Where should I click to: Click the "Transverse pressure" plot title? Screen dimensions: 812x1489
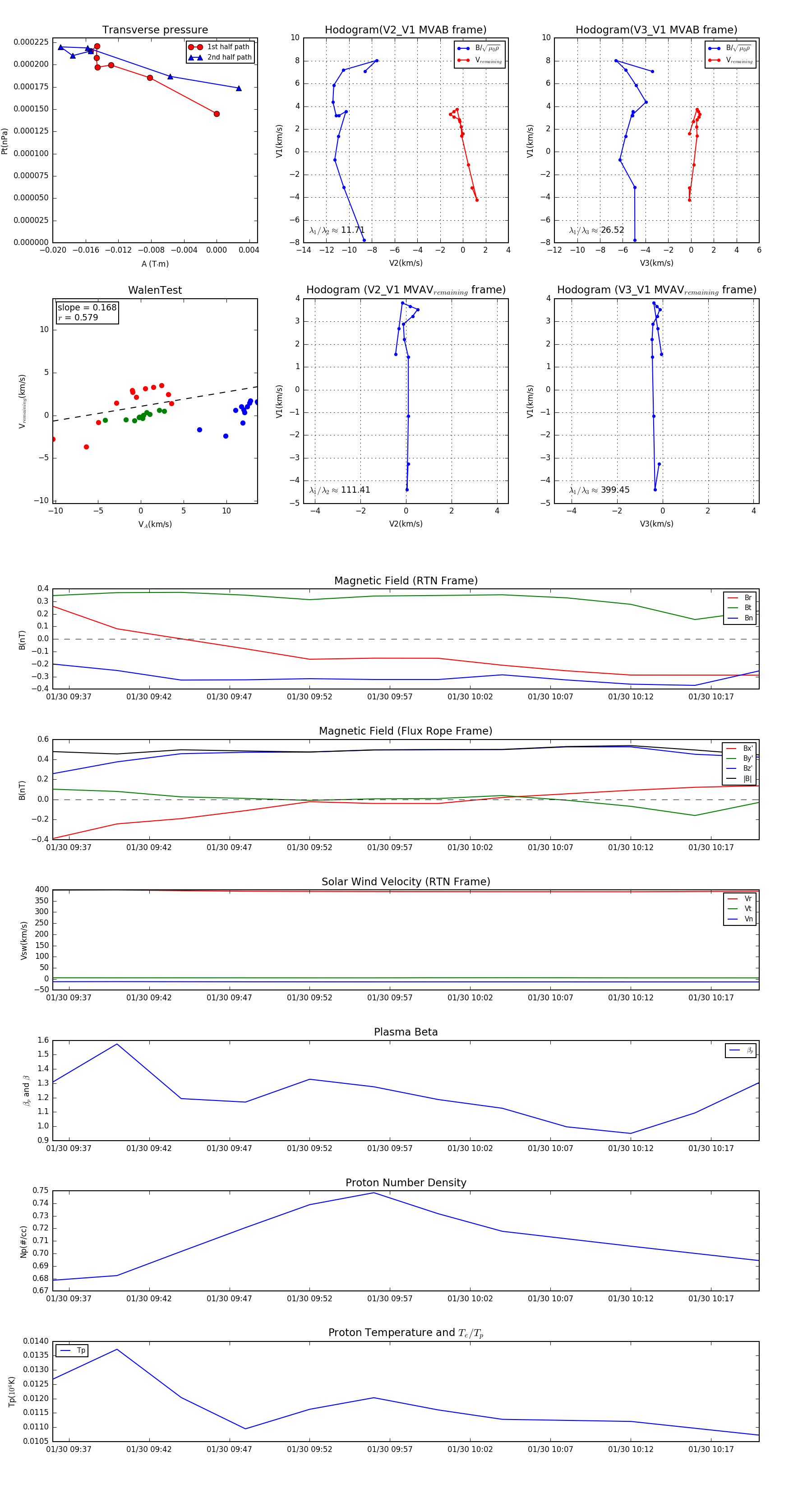(155, 30)
